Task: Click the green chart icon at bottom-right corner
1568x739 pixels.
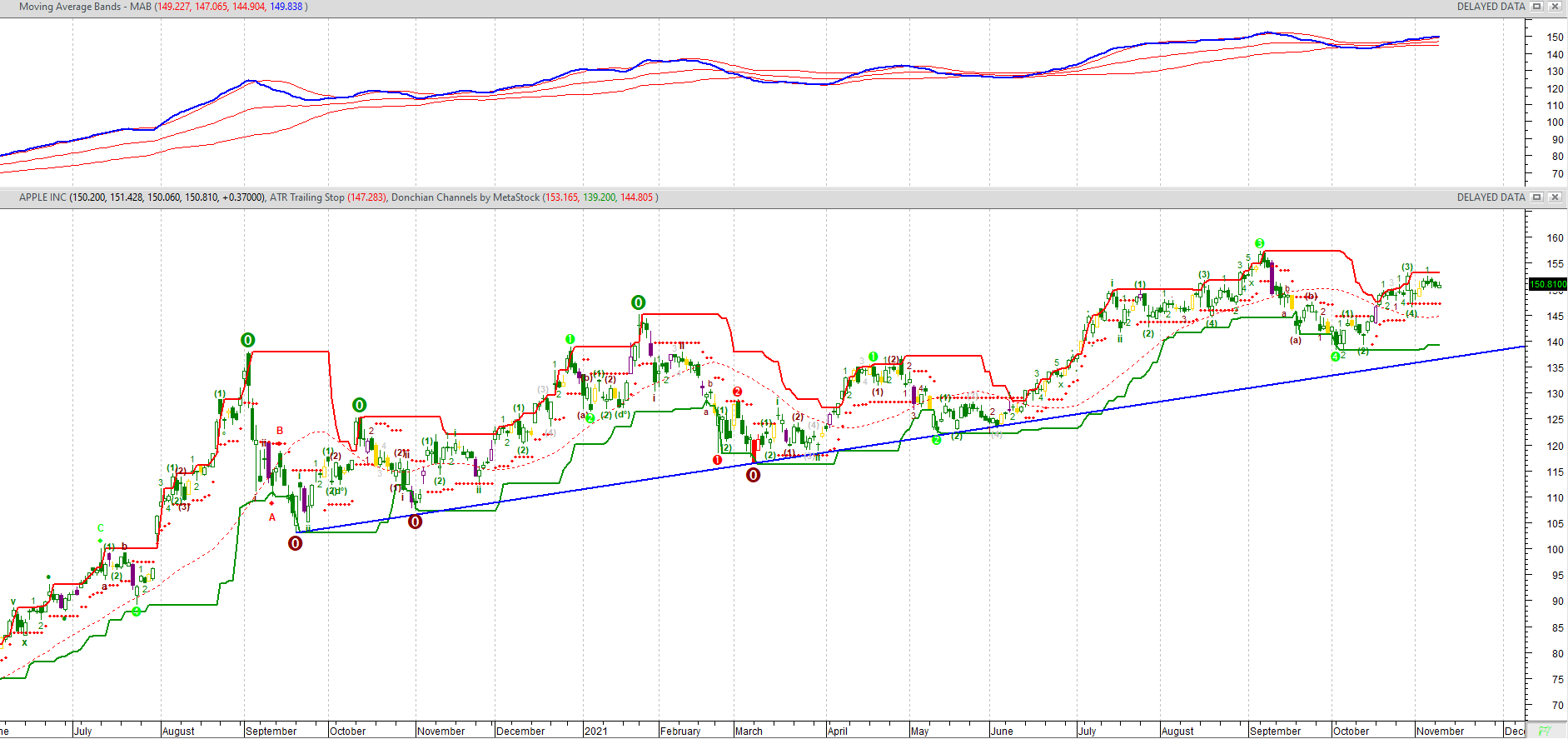Action: point(1545,731)
